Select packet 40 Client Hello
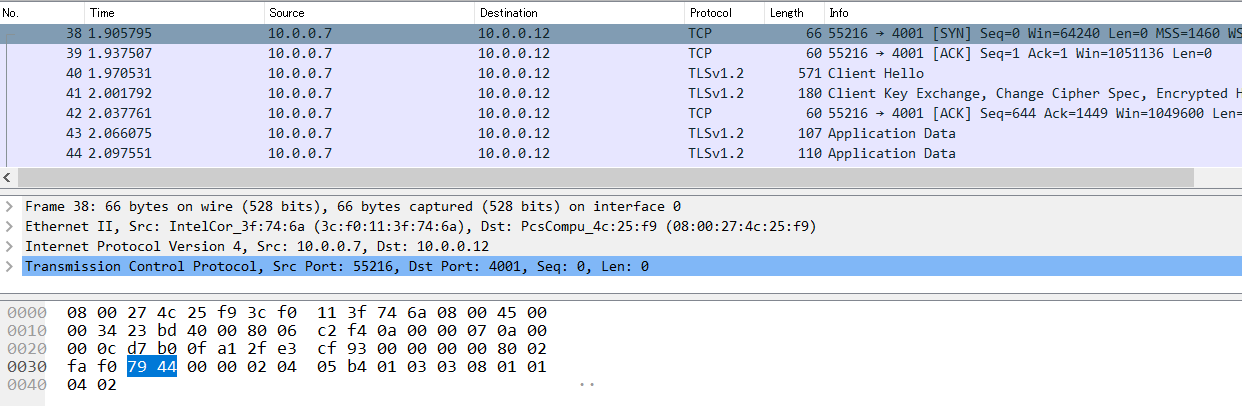This screenshot has width=1242, height=406. coord(621,73)
